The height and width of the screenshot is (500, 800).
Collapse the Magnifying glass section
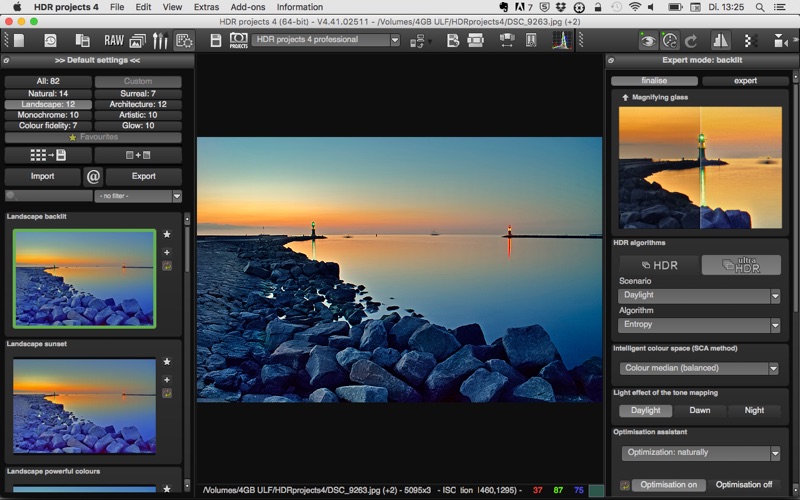coord(625,97)
